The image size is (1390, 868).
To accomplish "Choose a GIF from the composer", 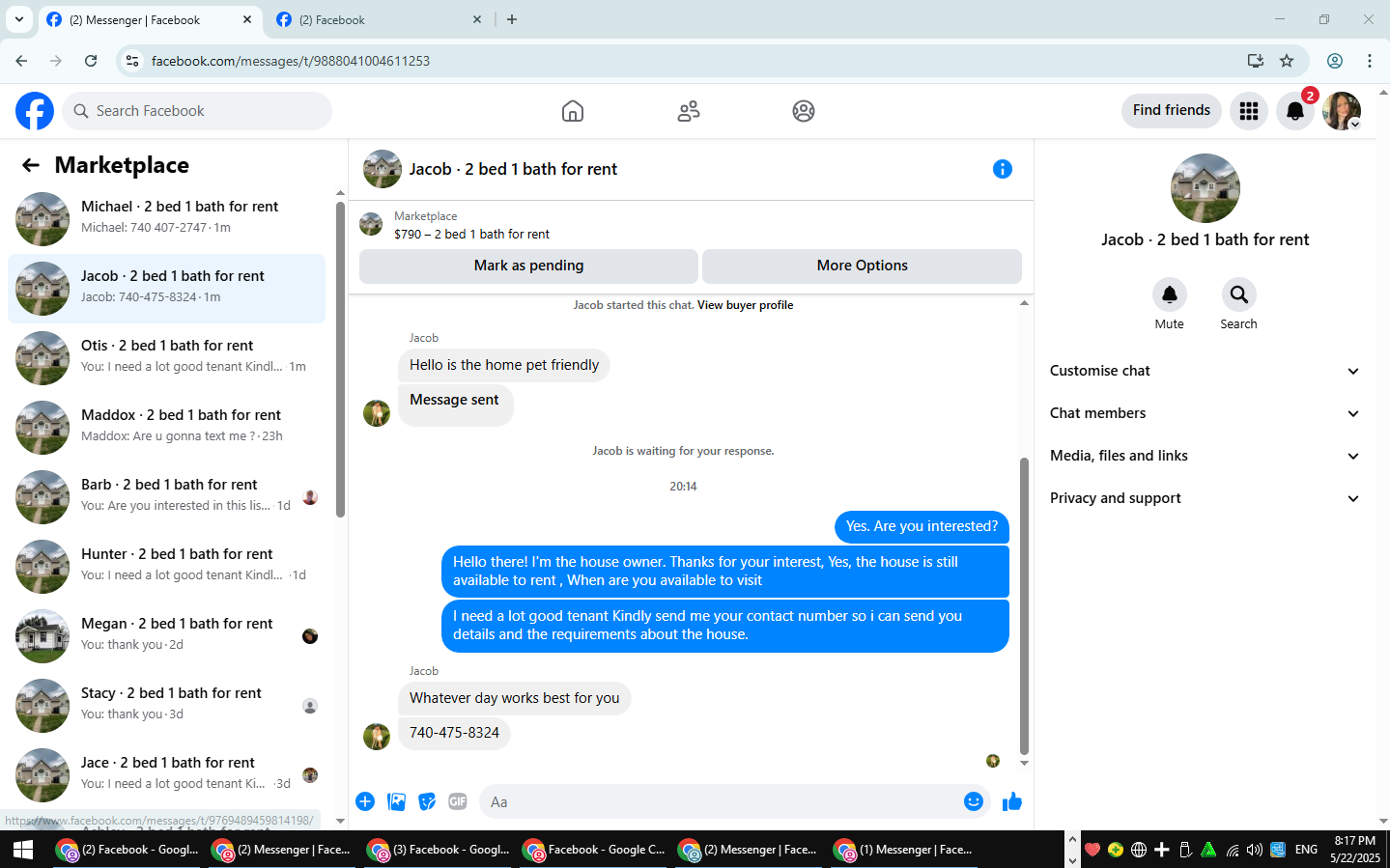I will [x=458, y=801].
